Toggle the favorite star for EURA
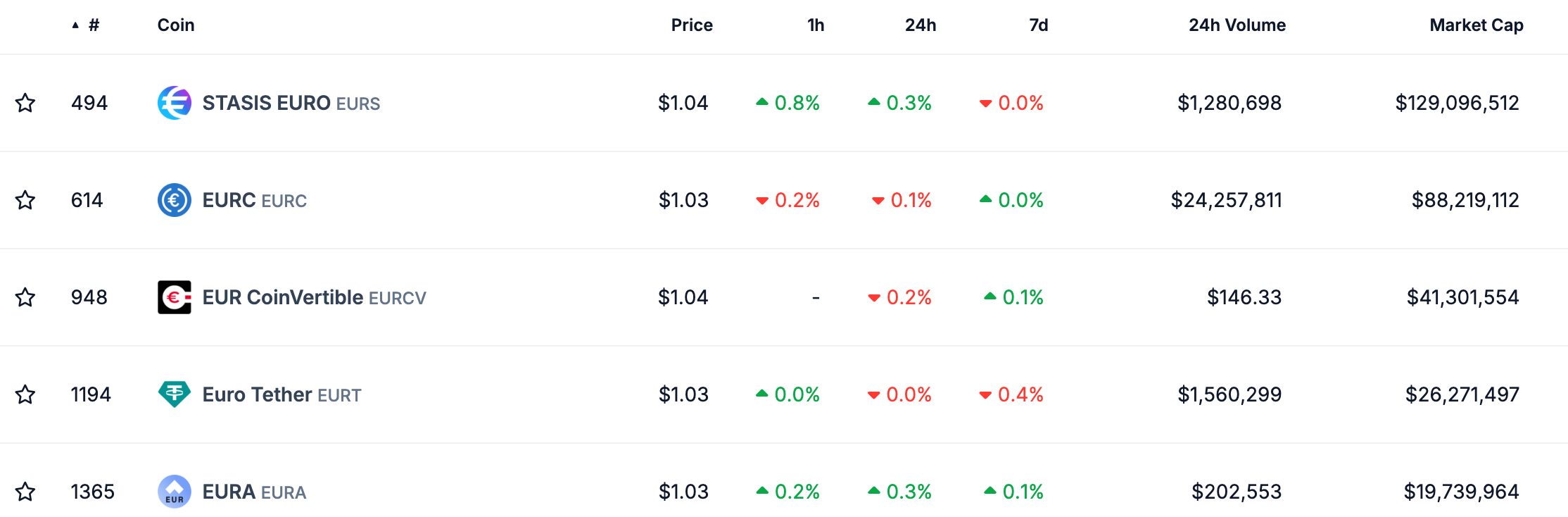1568x517 pixels. click(x=25, y=492)
